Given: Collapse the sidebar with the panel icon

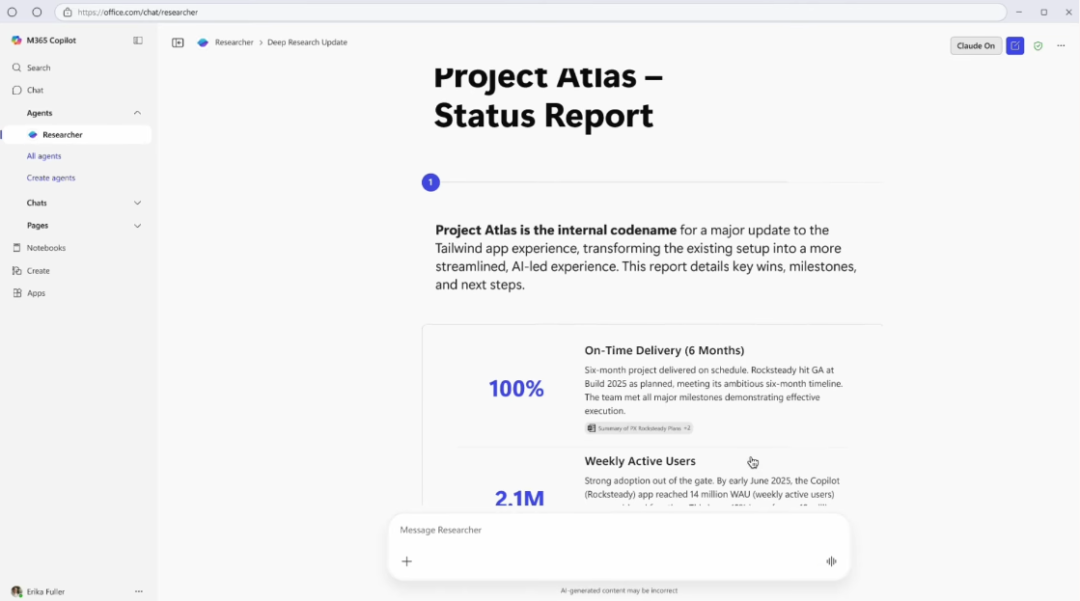Looking at the screenshot, I should tap(138, 41).
